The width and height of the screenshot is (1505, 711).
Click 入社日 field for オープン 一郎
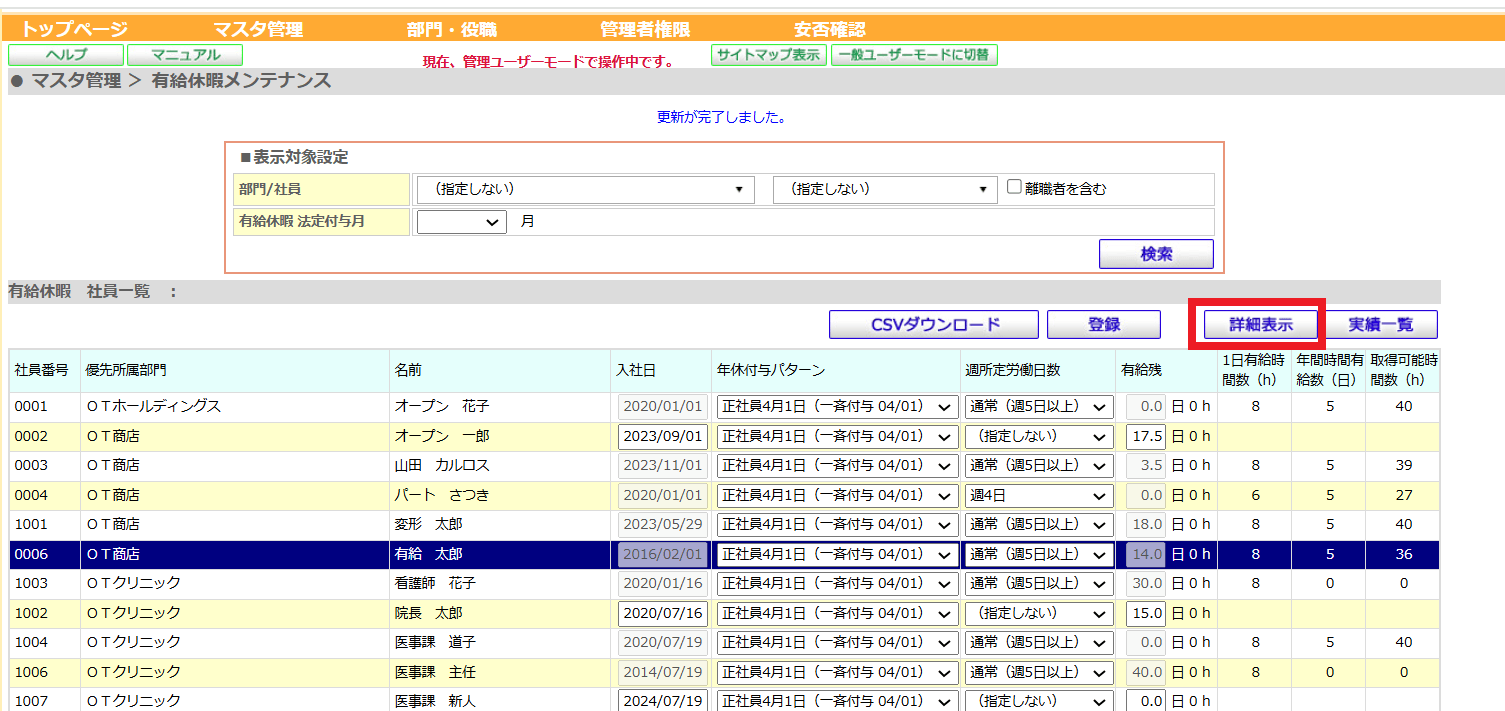click(x=663, y=437)
